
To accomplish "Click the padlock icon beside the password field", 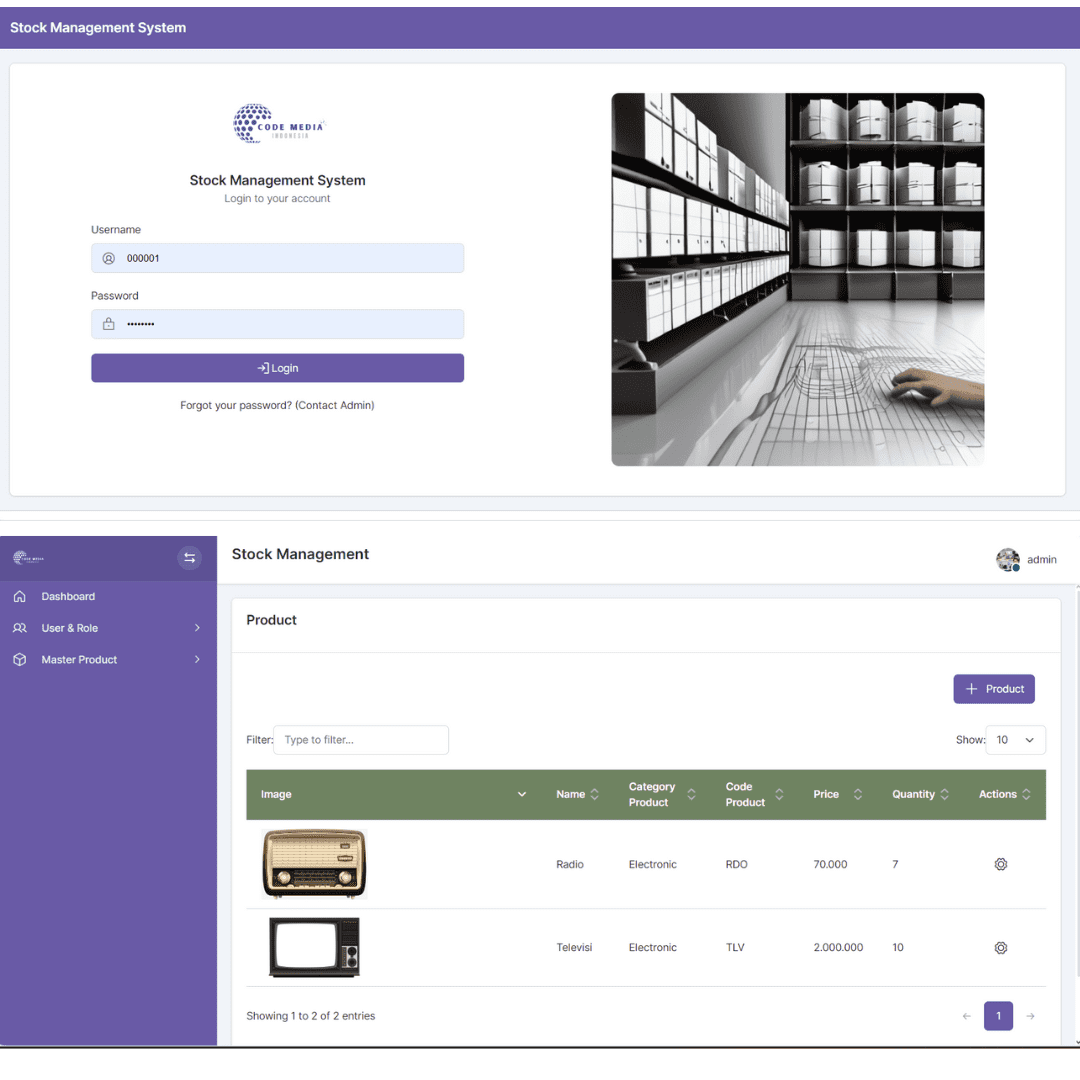I will point(108,323).
